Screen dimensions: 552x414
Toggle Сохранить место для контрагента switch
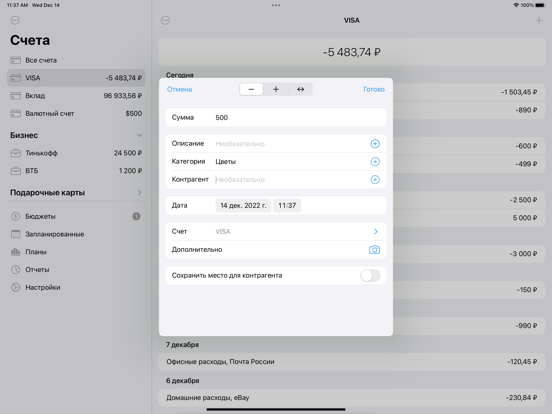(x=370, y=276)
